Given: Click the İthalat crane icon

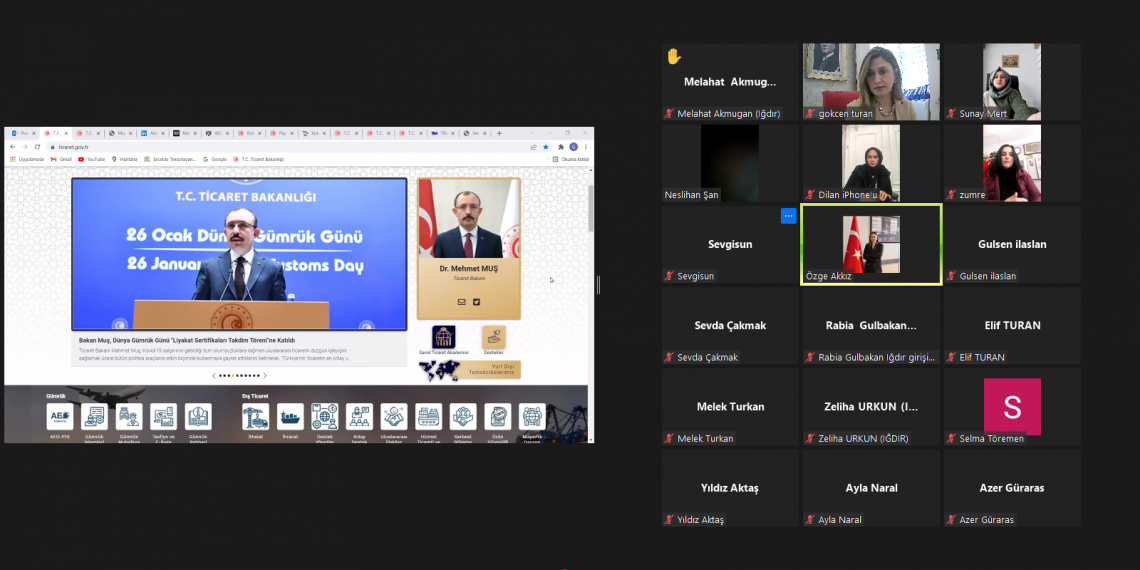Looking at the screenshot, I should point(256,416).
